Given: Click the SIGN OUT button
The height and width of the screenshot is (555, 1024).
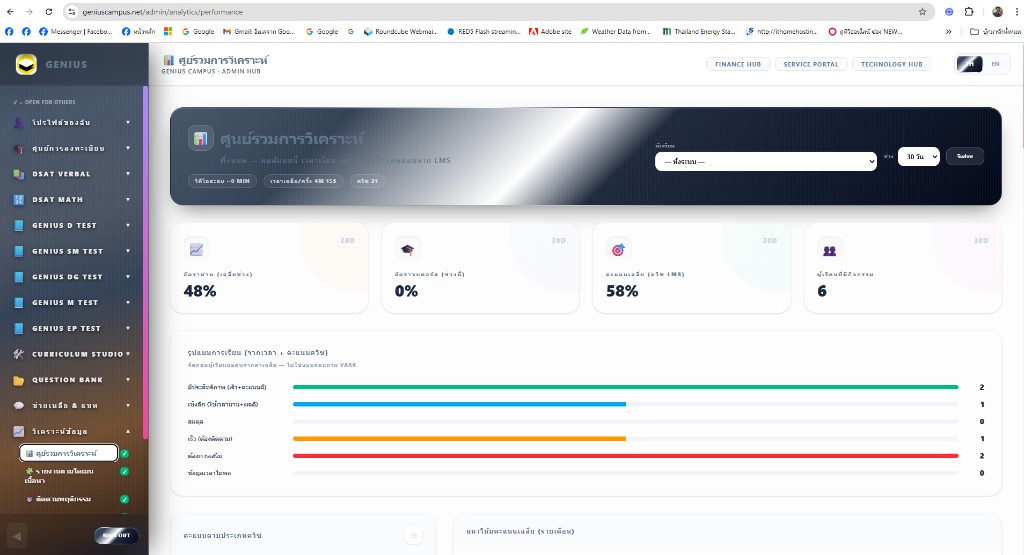Looking at the screenshot, I should point(116,535).
